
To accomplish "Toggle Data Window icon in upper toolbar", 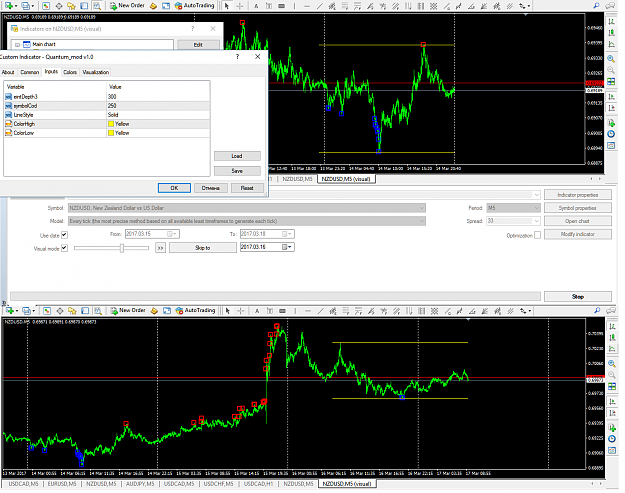I will [x=59, y=6].
